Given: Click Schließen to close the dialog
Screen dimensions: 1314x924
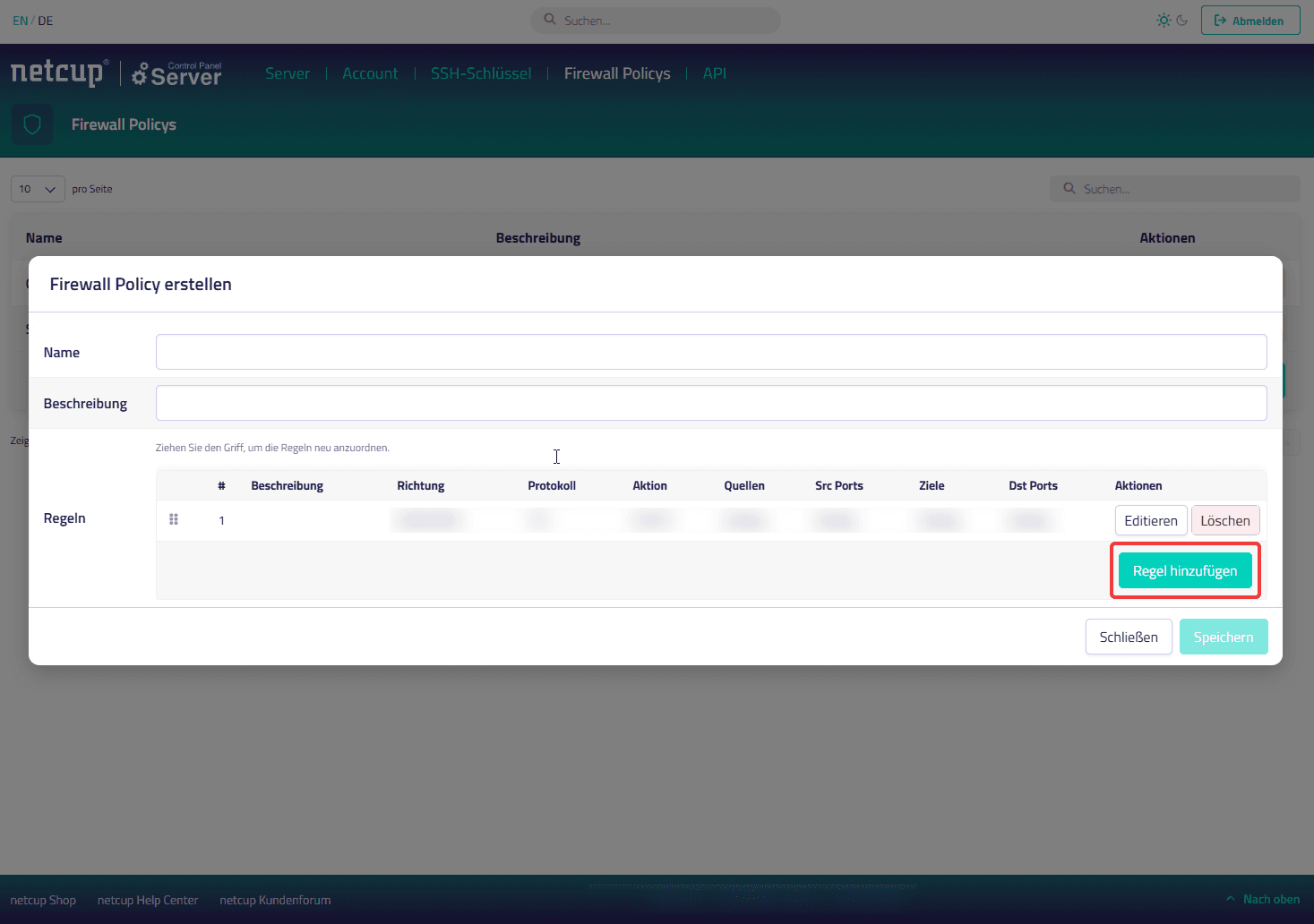Looking at the screenshot, I should pyautogui.click(x=1129, y=637).
